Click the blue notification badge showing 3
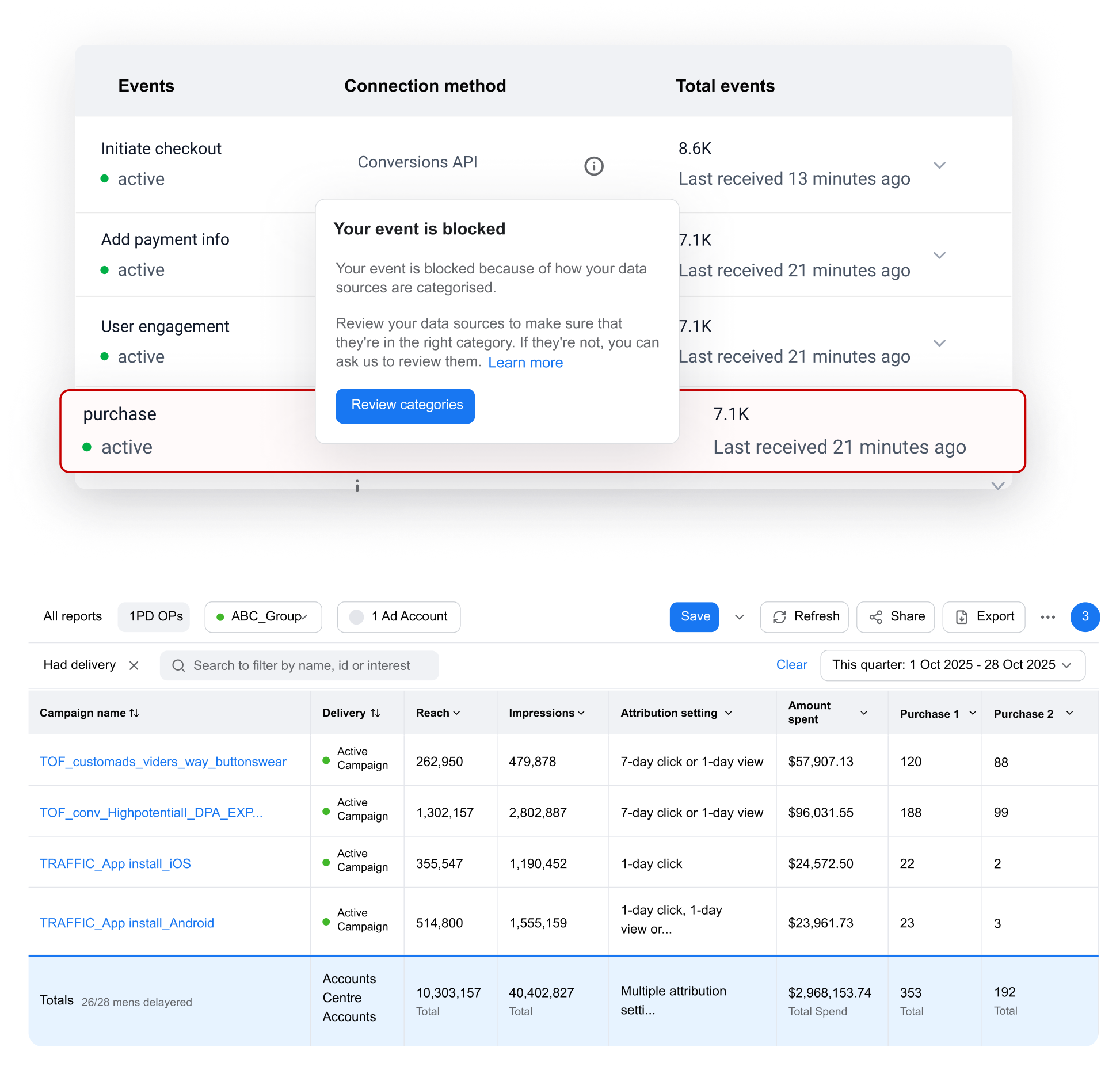Screen dimensions: 1120x1066 click(1084, 617)
